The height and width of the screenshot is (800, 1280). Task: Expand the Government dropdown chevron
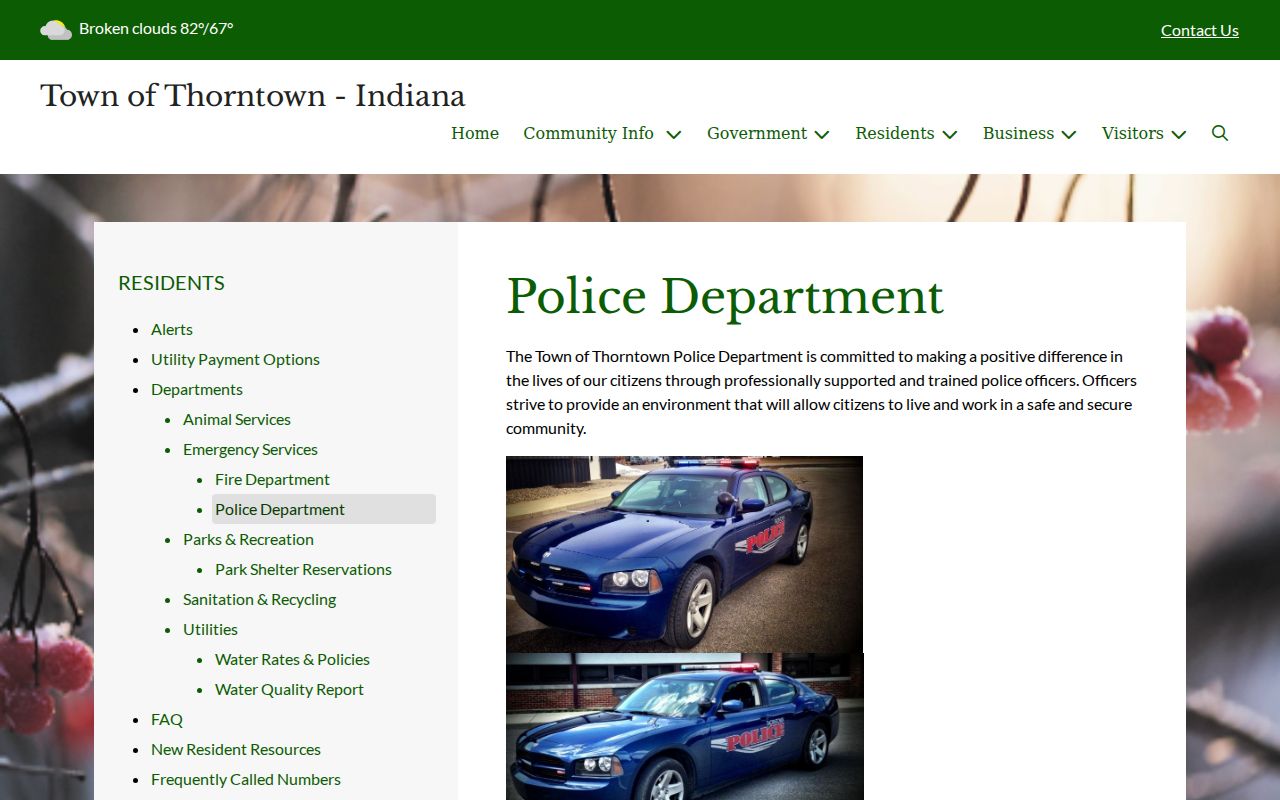[x=822, y=134]
